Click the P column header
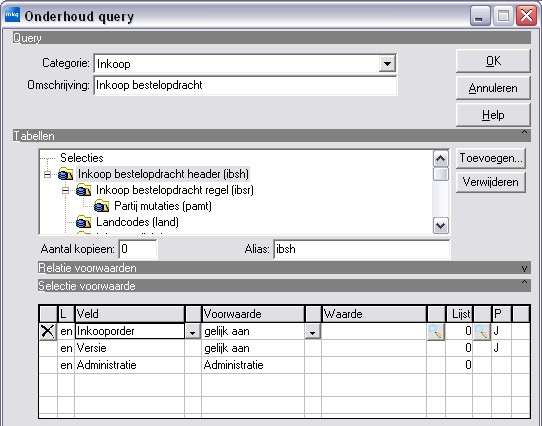The width and height of the screenshot is (542, 426). [x=501, y=314]
